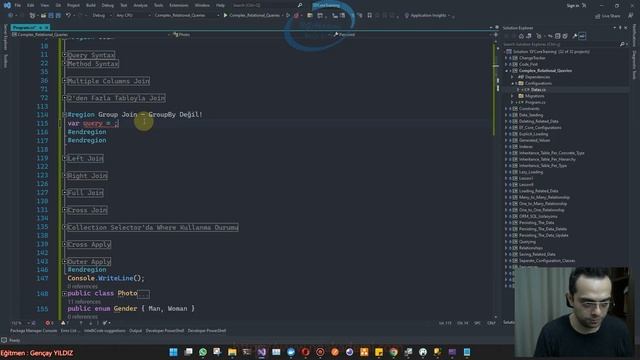640x360 pixels.
Task: Open the Debug menu
Action: click(107, 5)
